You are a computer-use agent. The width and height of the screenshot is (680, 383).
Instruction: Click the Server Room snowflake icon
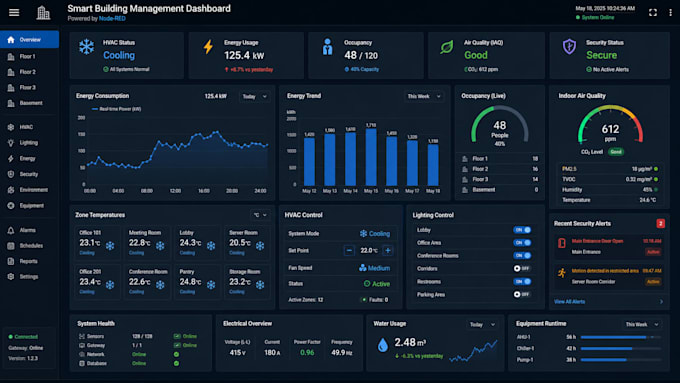click(260, 246)
